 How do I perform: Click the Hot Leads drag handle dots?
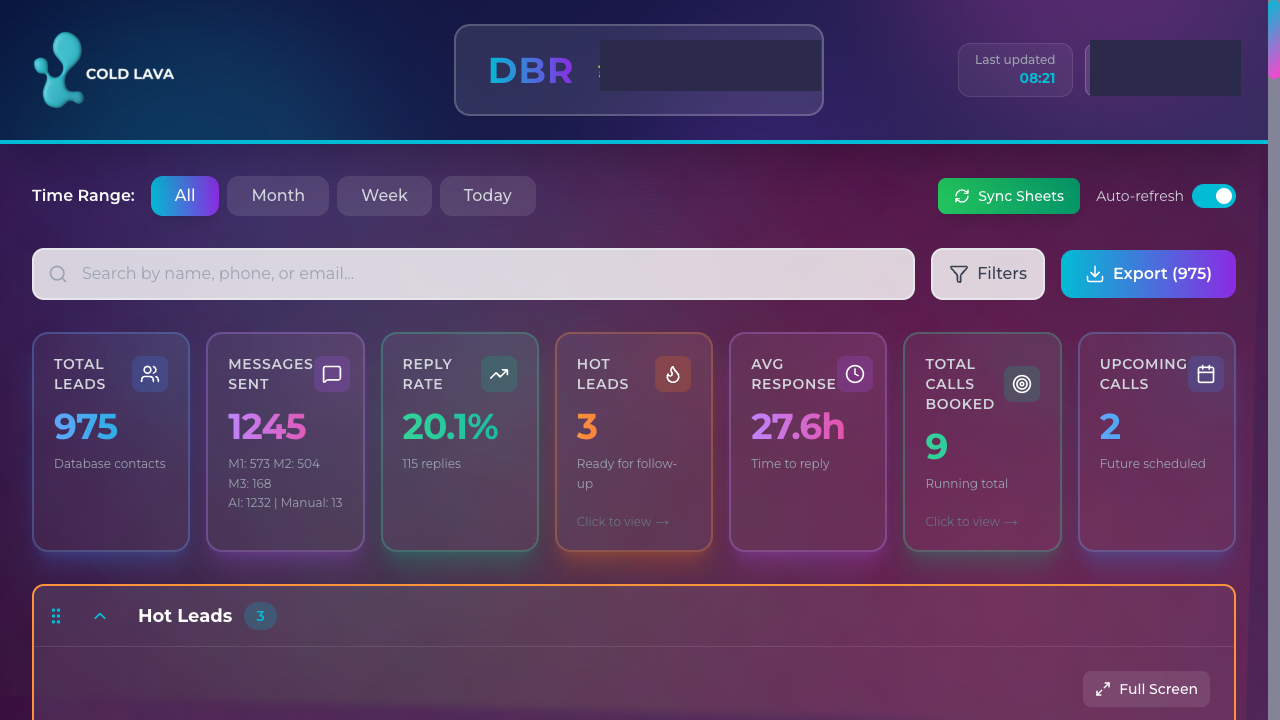click(56, 616)
